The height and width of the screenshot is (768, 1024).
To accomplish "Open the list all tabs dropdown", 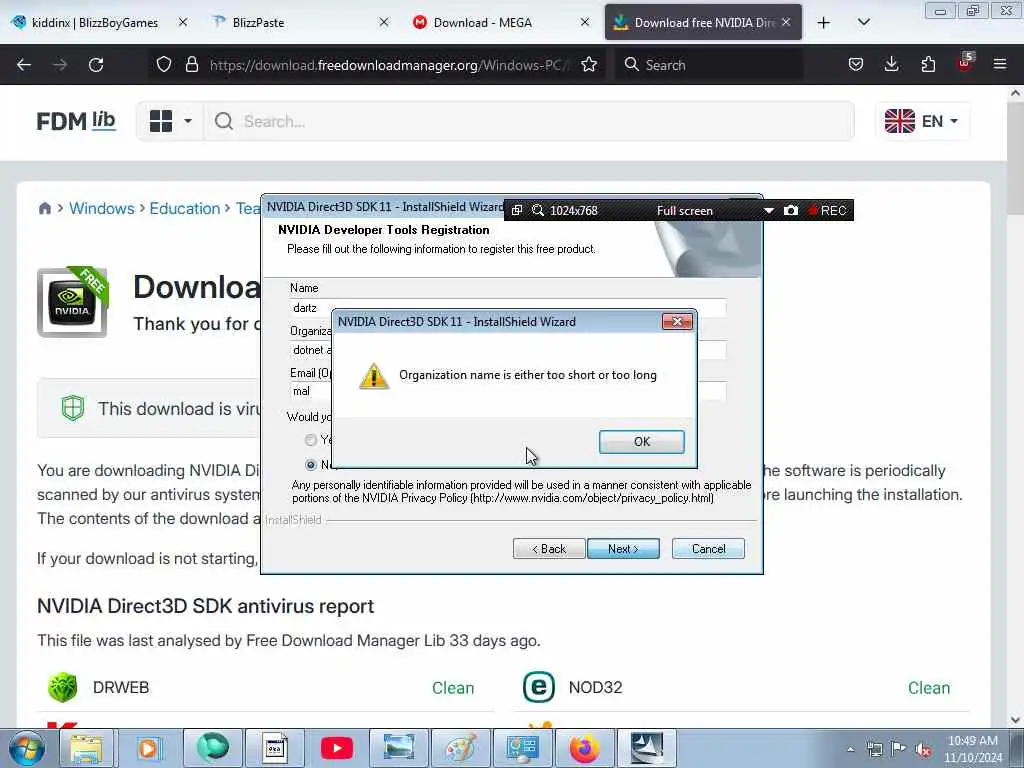I will 863,22.
